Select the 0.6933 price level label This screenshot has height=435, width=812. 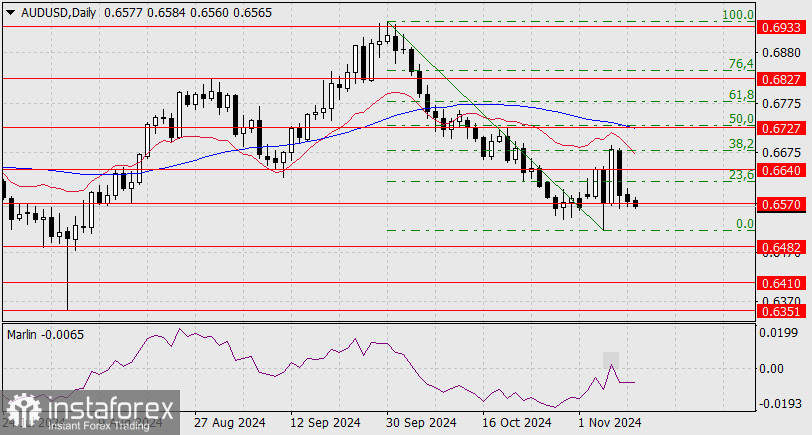[782, 27]
